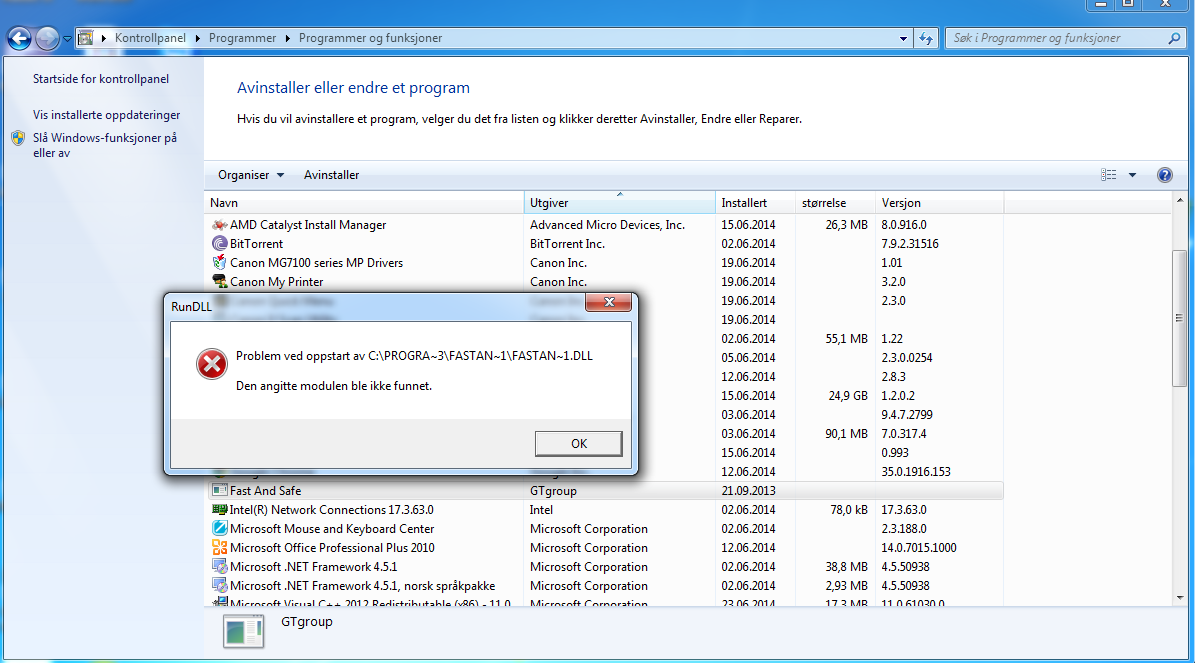This screenshot has width=1195, height=663.
Task: Click the scrollbar down arrow
Action: (x=1179, y=598)
